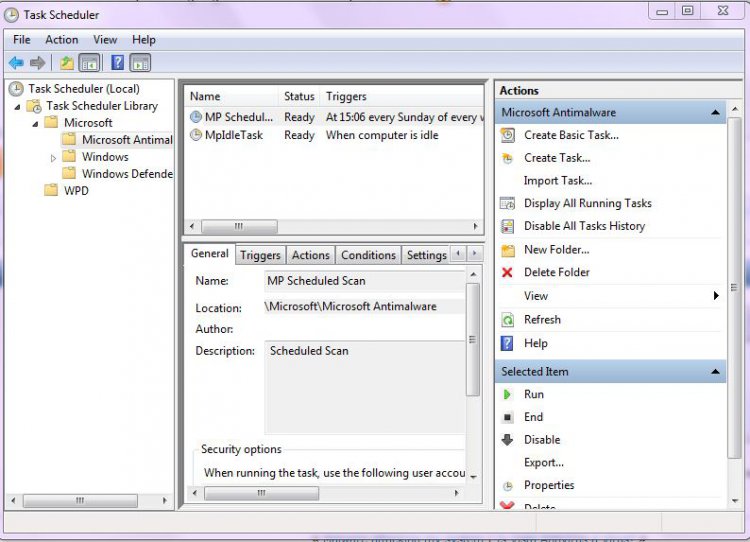Click the black End square icon
The width and height of the screenshot is (750, 542).
pos(507,417)
